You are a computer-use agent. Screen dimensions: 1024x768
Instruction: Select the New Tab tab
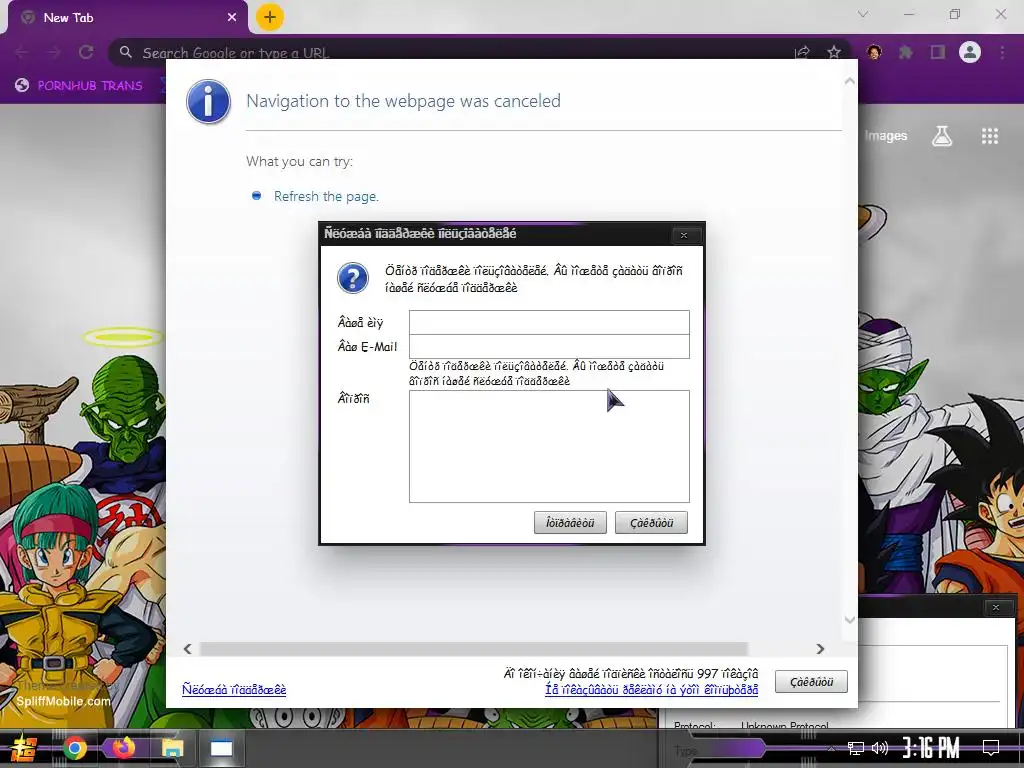coord(127,18)
